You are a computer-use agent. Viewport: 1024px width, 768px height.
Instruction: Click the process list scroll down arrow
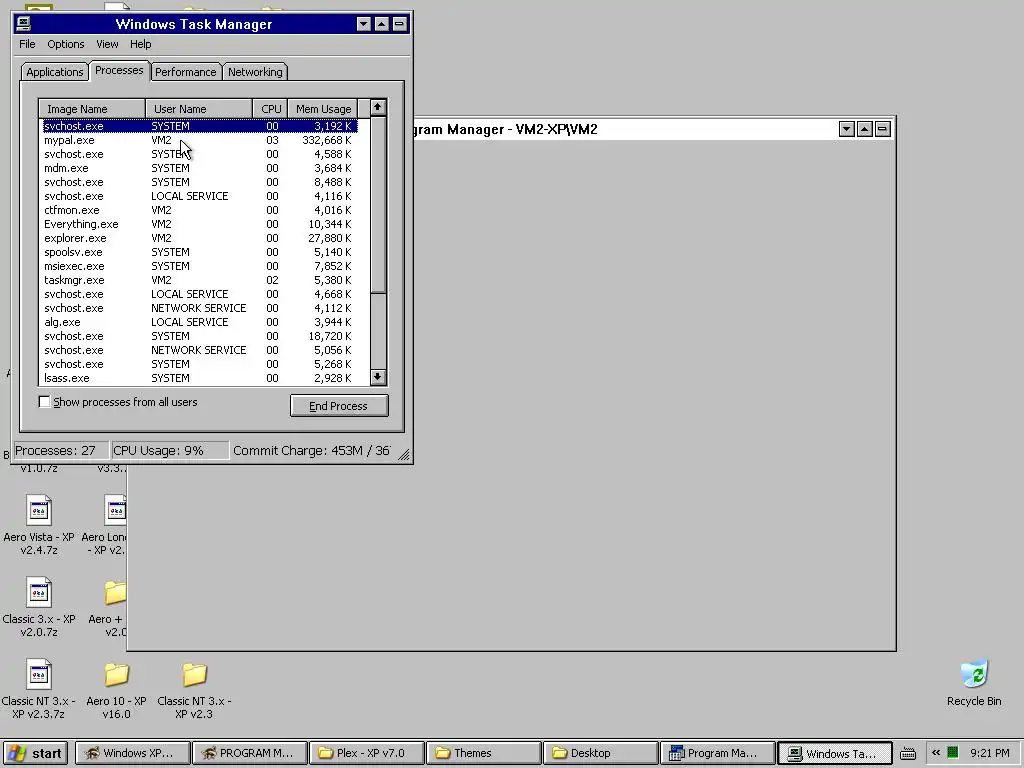click(x=377, y=377)
